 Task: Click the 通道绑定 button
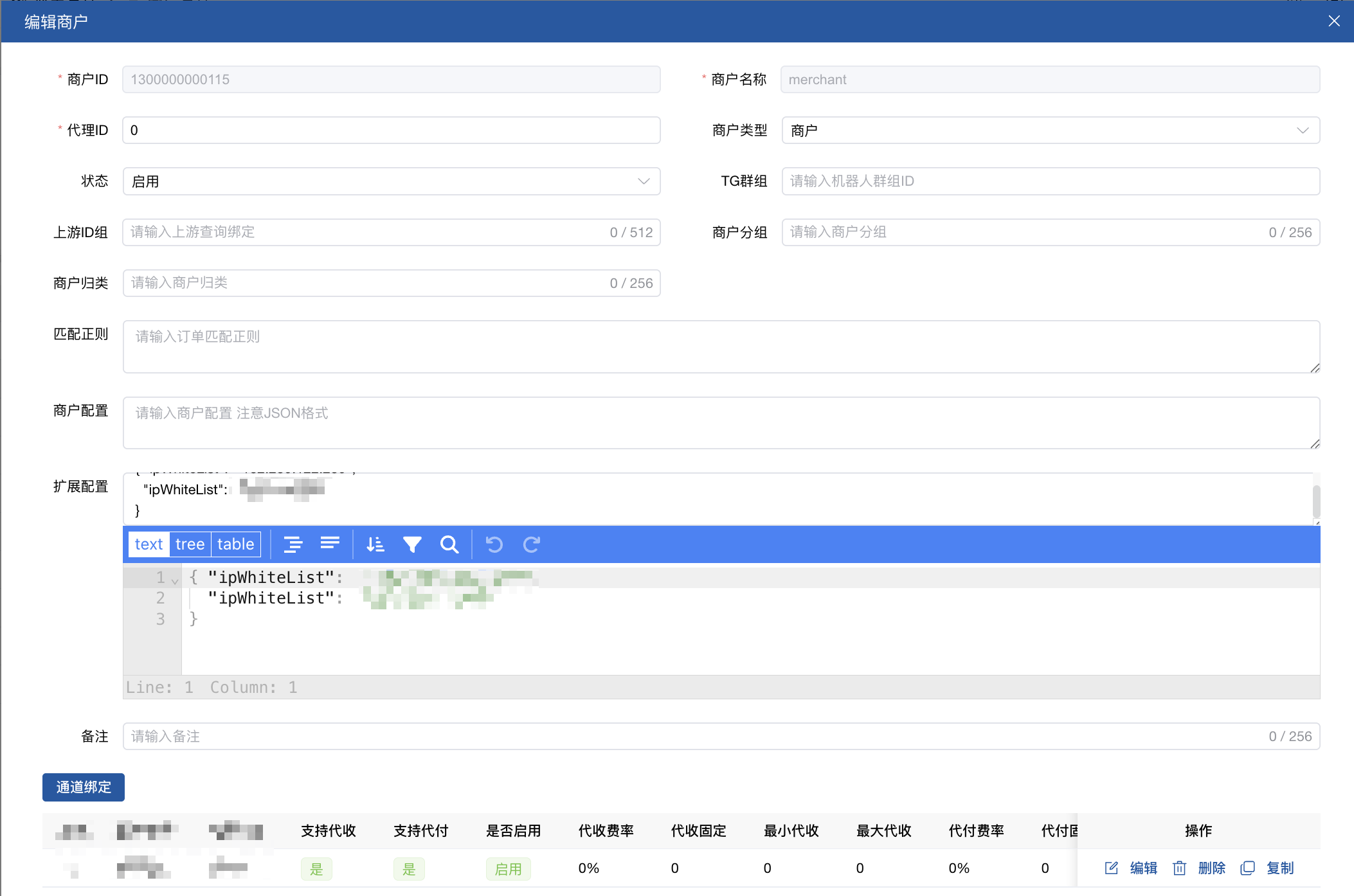(x=84, y=787)
